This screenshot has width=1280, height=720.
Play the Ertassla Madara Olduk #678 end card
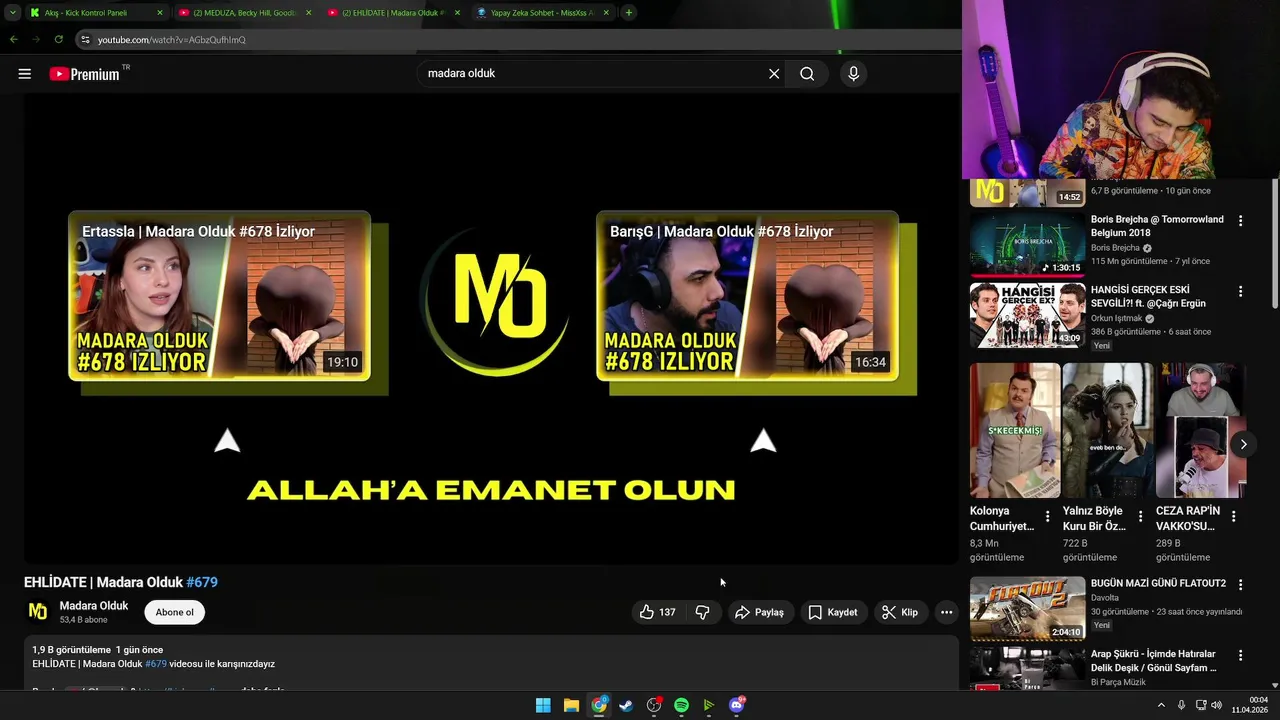tap(219, 296)
